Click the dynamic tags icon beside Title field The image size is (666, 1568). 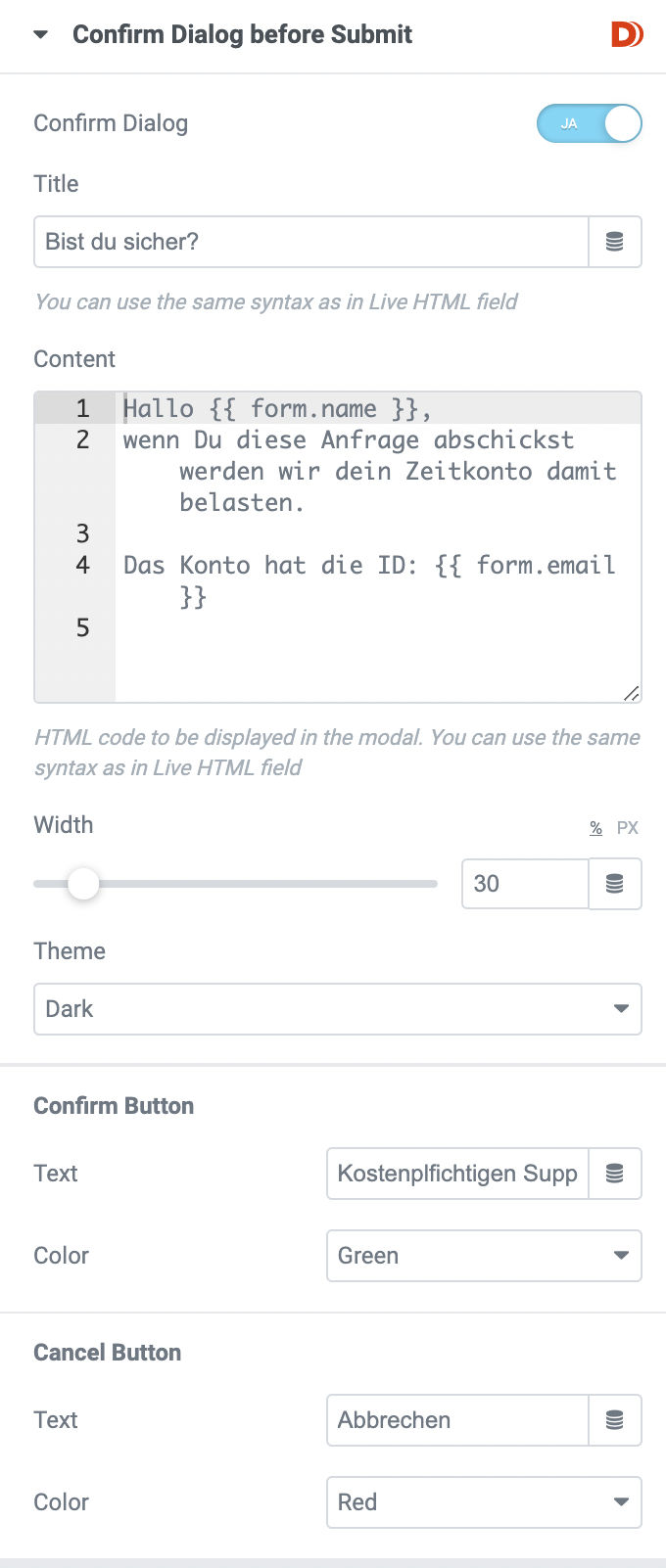(x=615, y=242)
